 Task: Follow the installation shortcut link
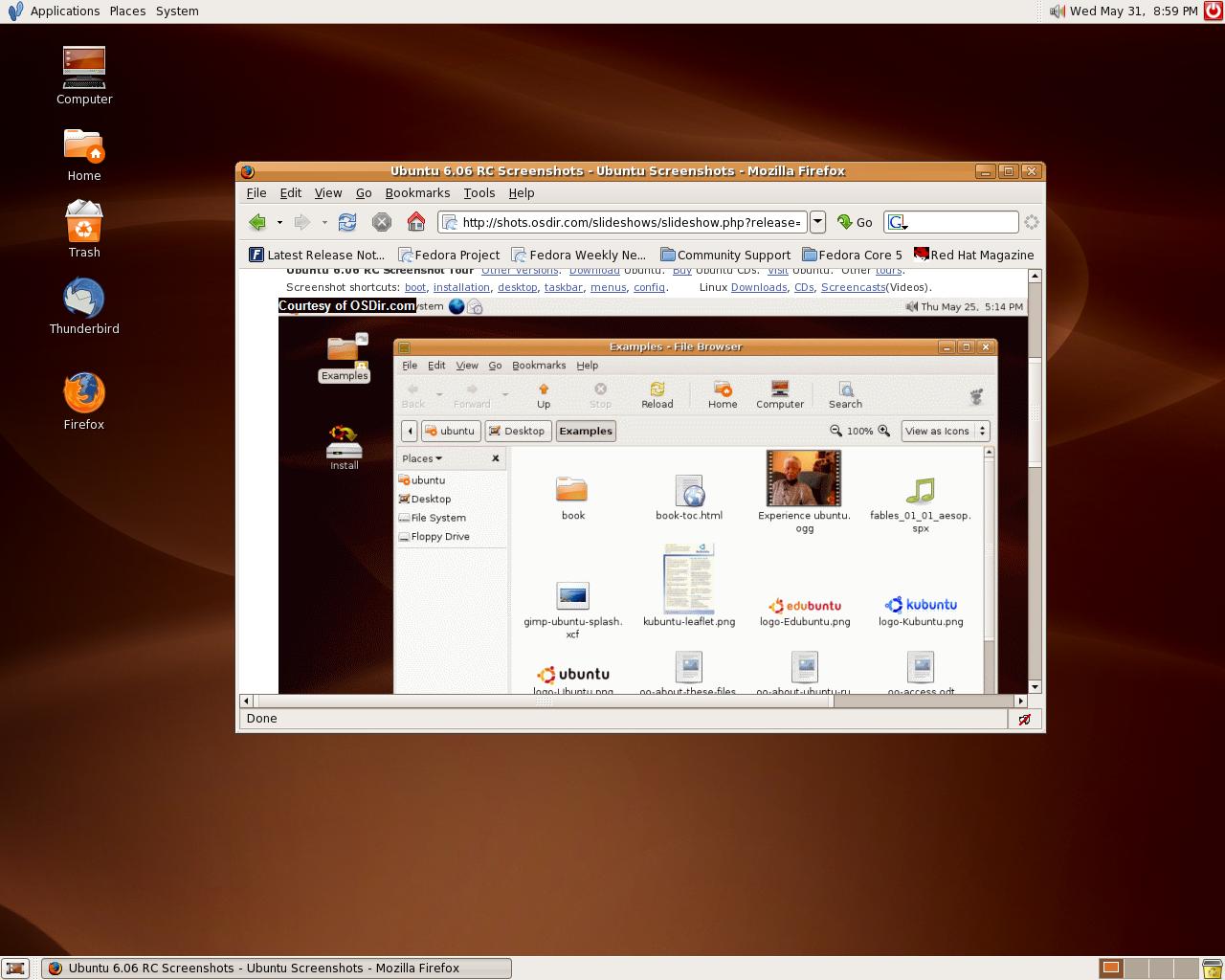click(461, 287)
